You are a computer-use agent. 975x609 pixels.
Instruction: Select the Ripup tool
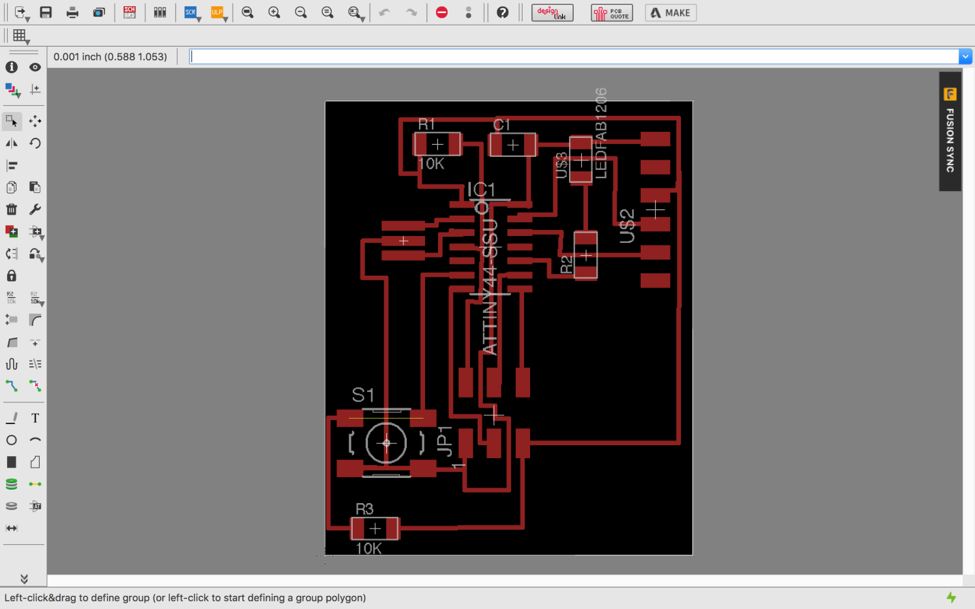(35, 386)
